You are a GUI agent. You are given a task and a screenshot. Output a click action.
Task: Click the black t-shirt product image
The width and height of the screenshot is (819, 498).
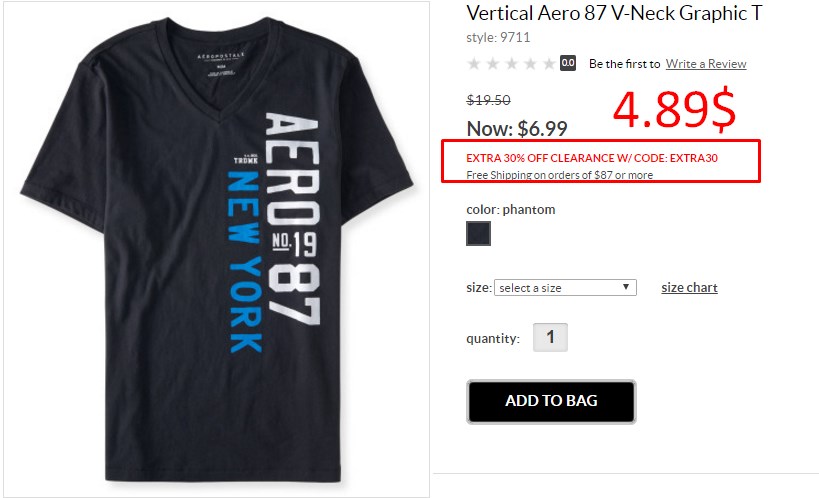(x=217, y=249)
